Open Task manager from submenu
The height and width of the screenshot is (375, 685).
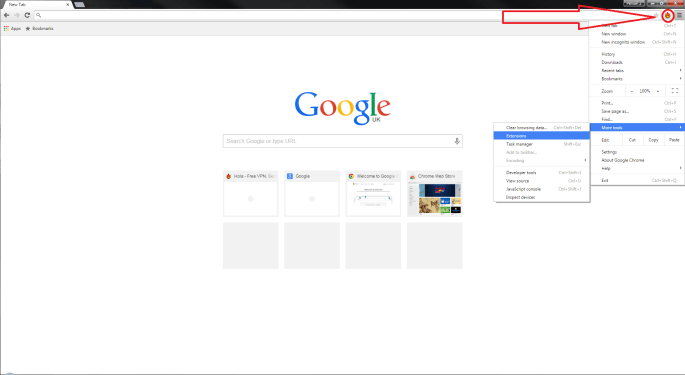542,144
